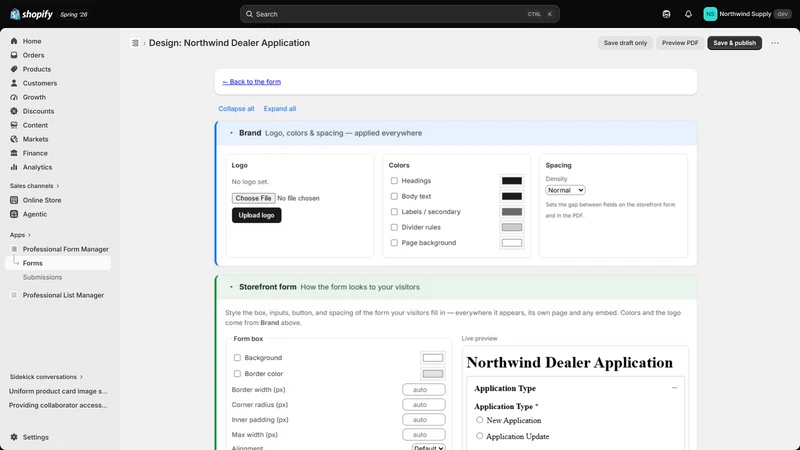Viewport: 800px width, 450px height.
Task: Open the Home sidebar icon
Action: [x=14, y=41]
